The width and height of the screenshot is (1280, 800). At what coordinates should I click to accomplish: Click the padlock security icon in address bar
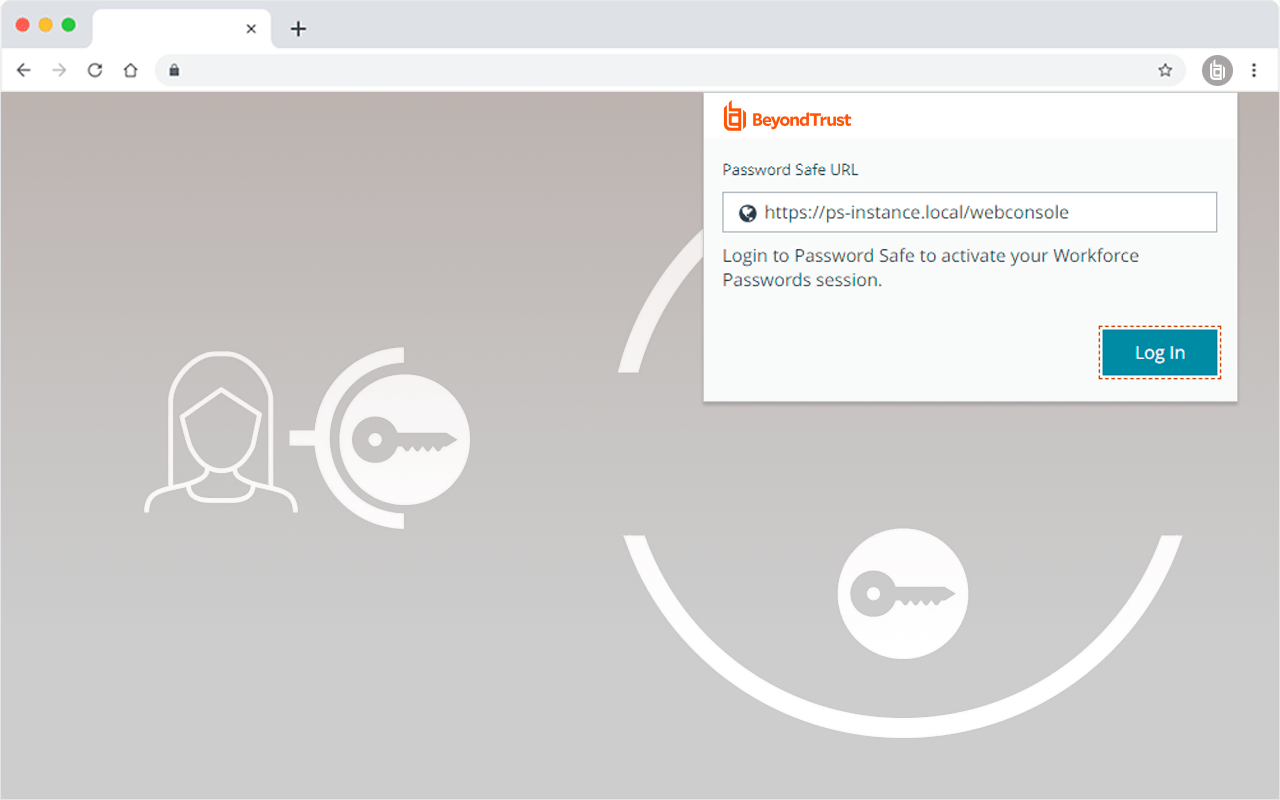tap(174, 70)
